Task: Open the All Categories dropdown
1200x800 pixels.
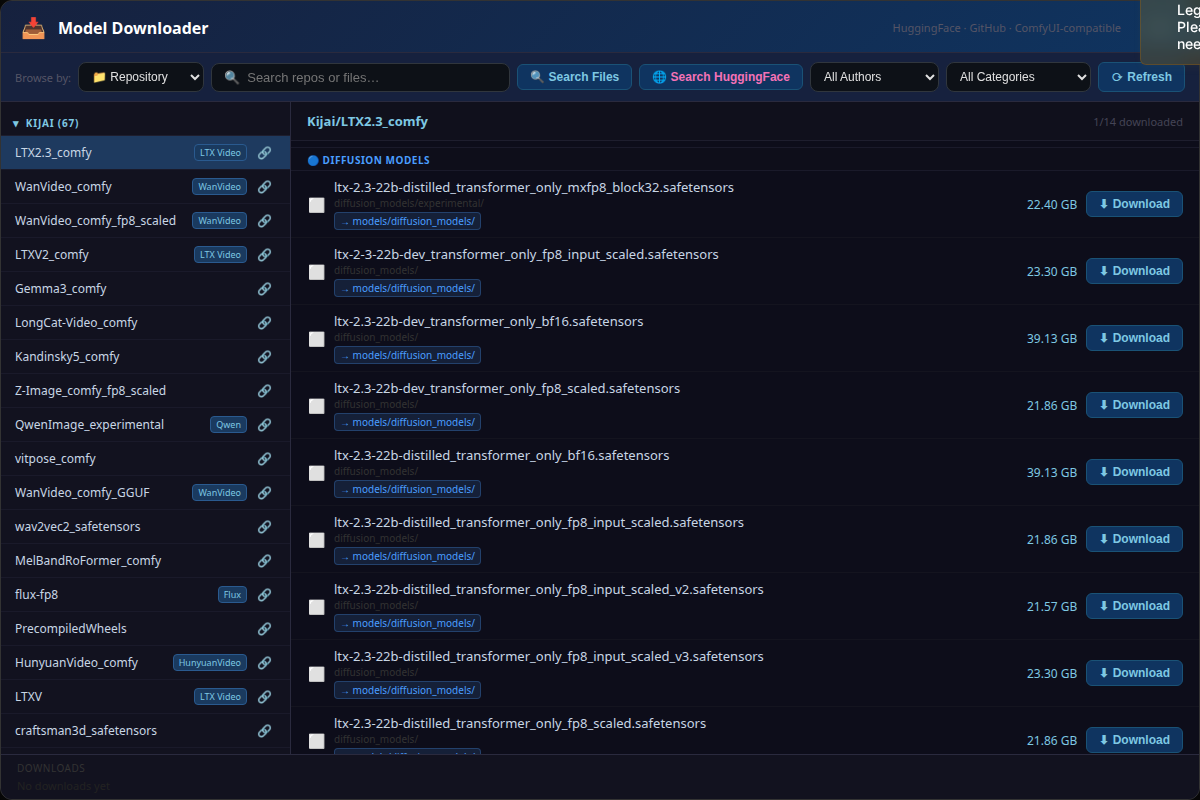Action: (1018, 77)
